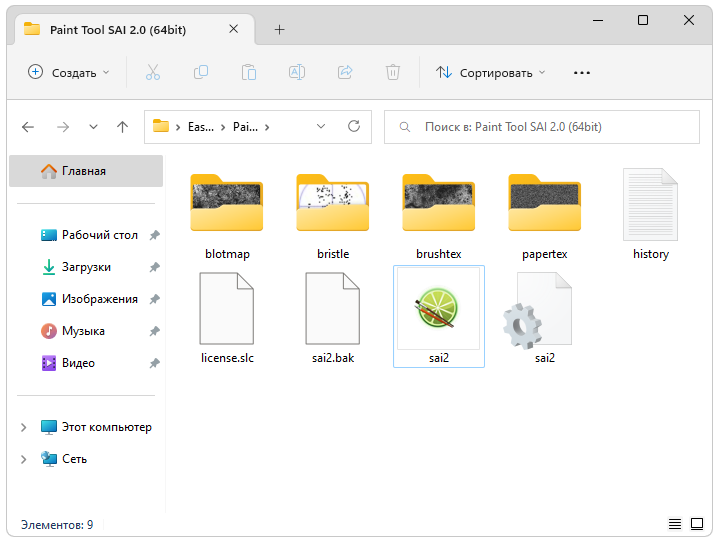Image resolution: width=719 pixels, height=541 pixels.
Task: Expand the Сеть tree node
Action: [x=23, y=459]
